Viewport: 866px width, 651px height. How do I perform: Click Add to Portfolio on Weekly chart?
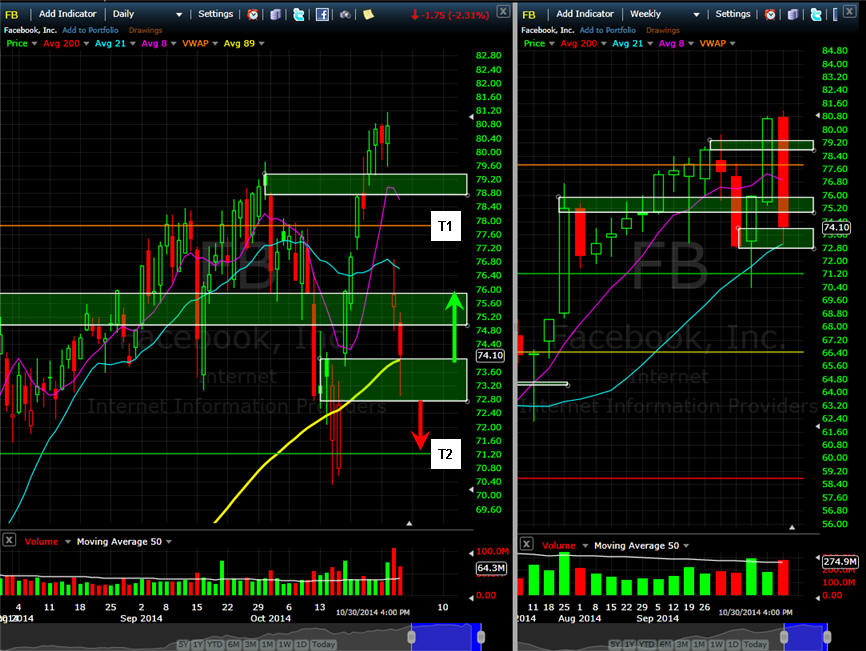tap(608, 30)
